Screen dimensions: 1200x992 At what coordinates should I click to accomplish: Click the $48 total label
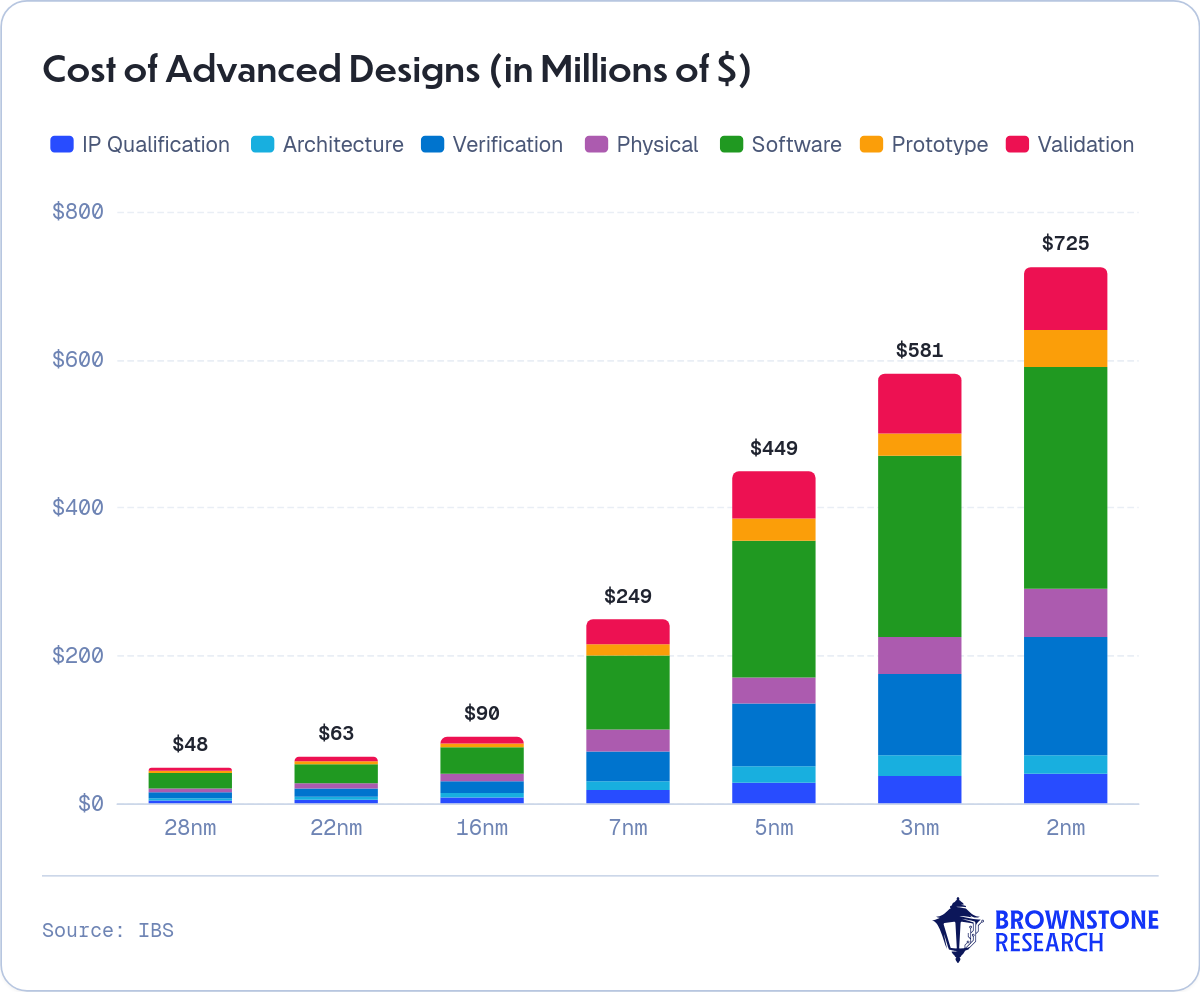pyautogui.click(x=190, y=744)
